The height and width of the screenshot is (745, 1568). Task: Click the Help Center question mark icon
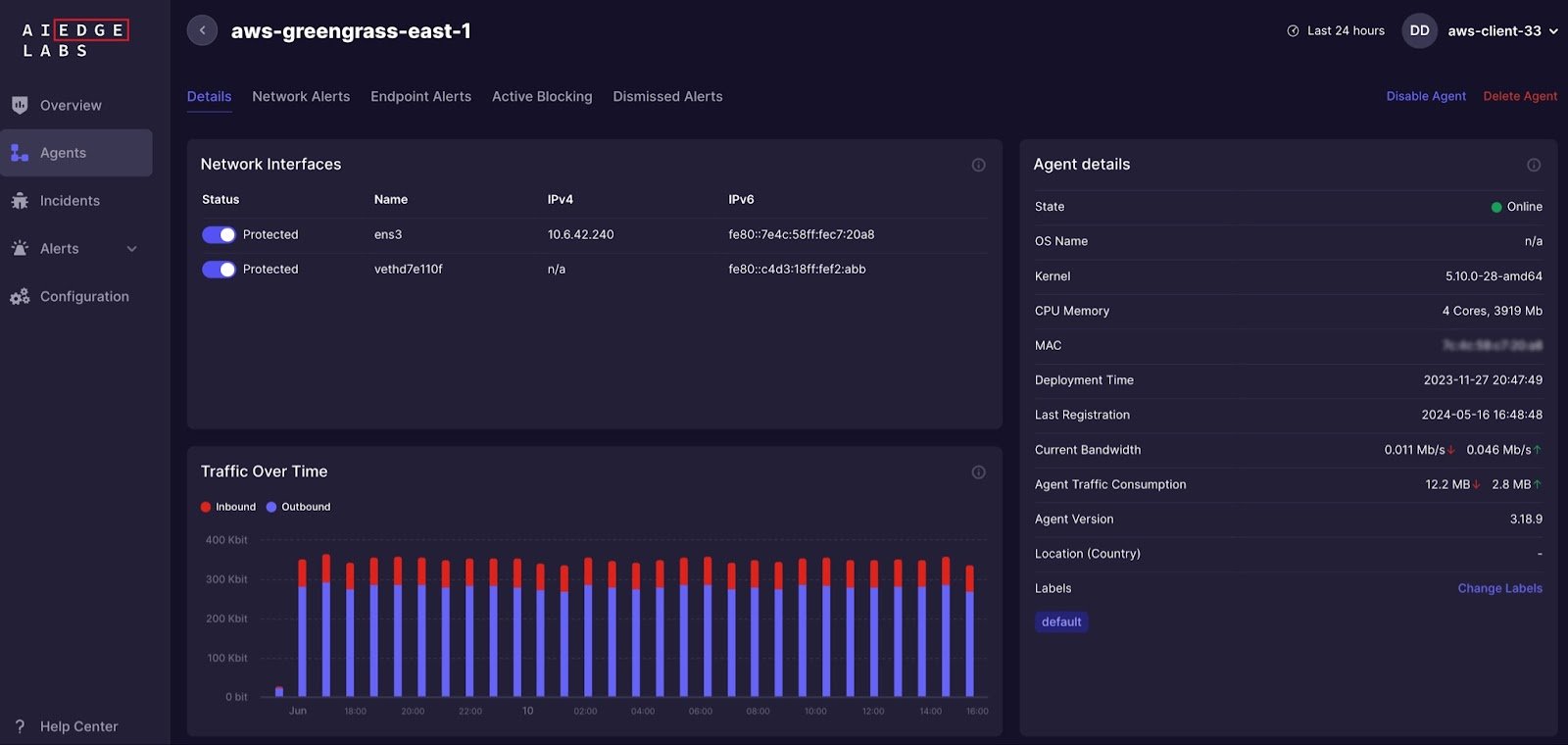pyautogui.click(x=20, y=726)
